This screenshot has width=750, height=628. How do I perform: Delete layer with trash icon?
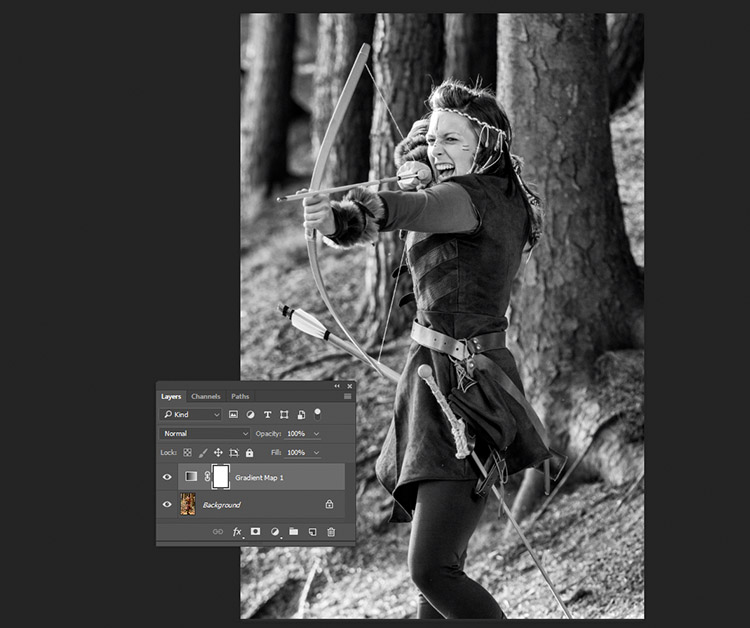[331, 532]
